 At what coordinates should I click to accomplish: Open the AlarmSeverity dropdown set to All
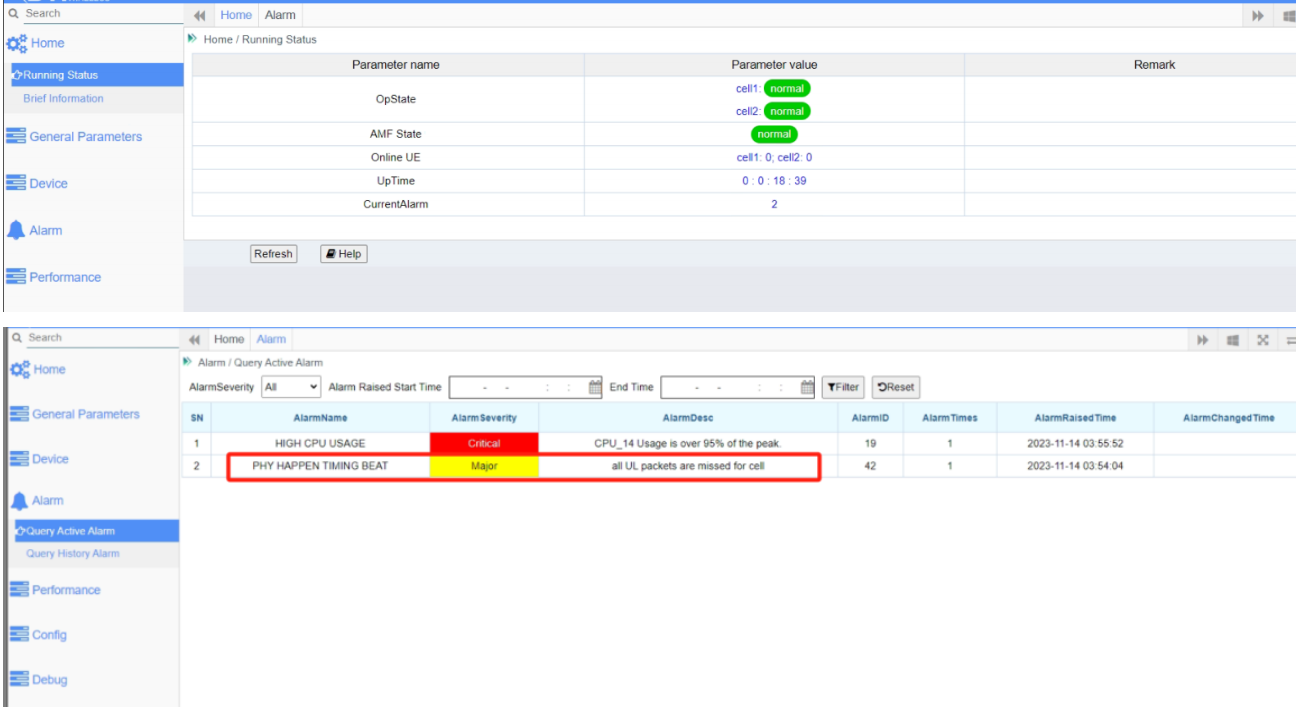point(291,387)
